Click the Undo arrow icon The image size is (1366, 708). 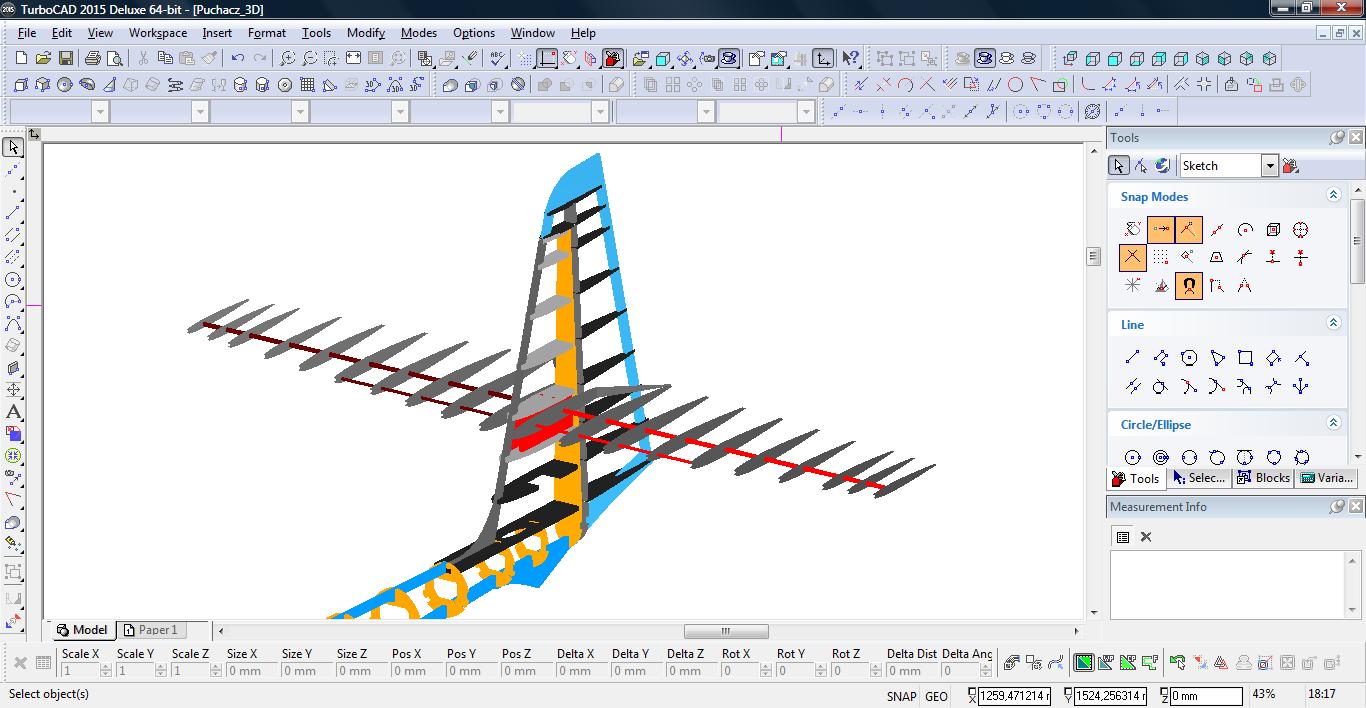pyautogui.click(x=238, y=59)
